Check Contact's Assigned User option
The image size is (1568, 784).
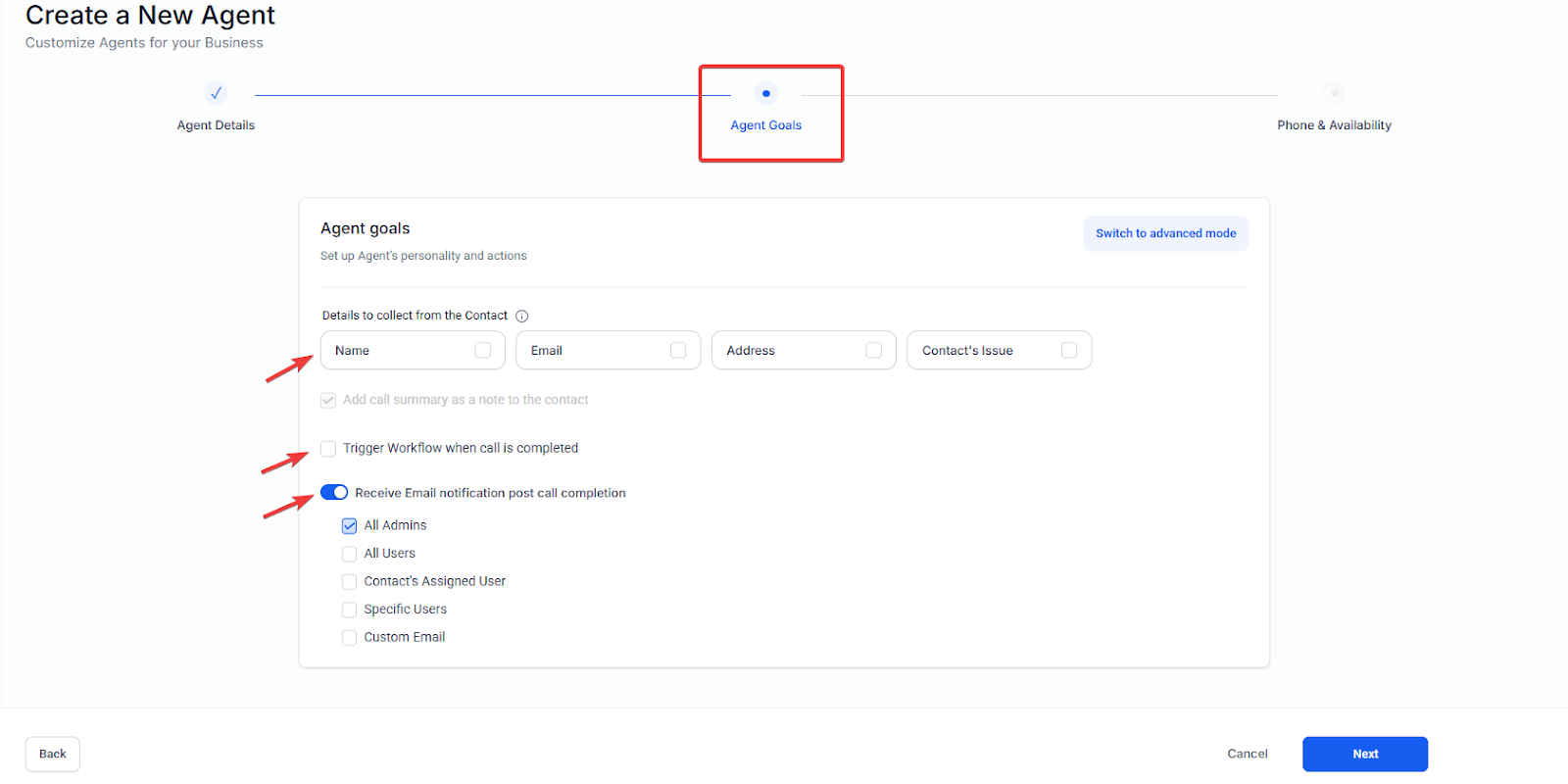349,581
